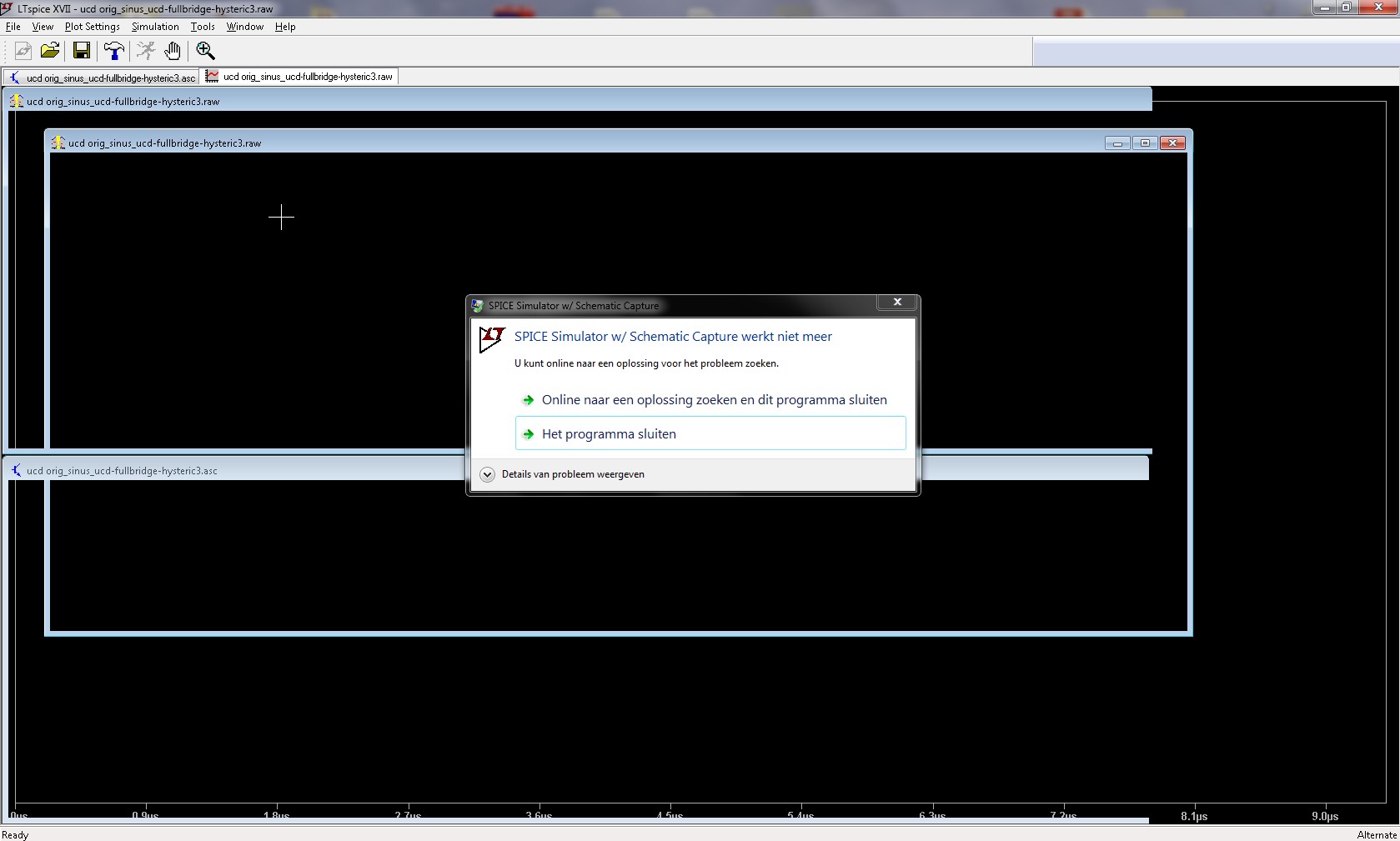This screenshot has height=841, width=1400.
Task: Expand 'Details van probleem weergeven'
Action: 564,474
